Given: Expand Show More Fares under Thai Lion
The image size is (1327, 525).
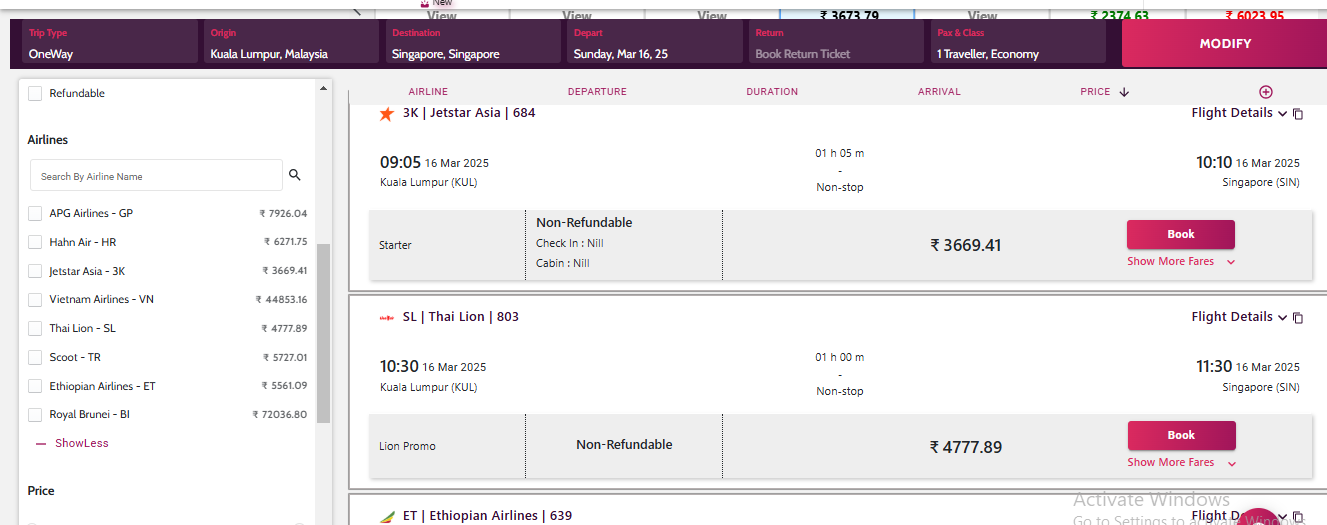Looking at the screenshot, I should point(1180,462).
